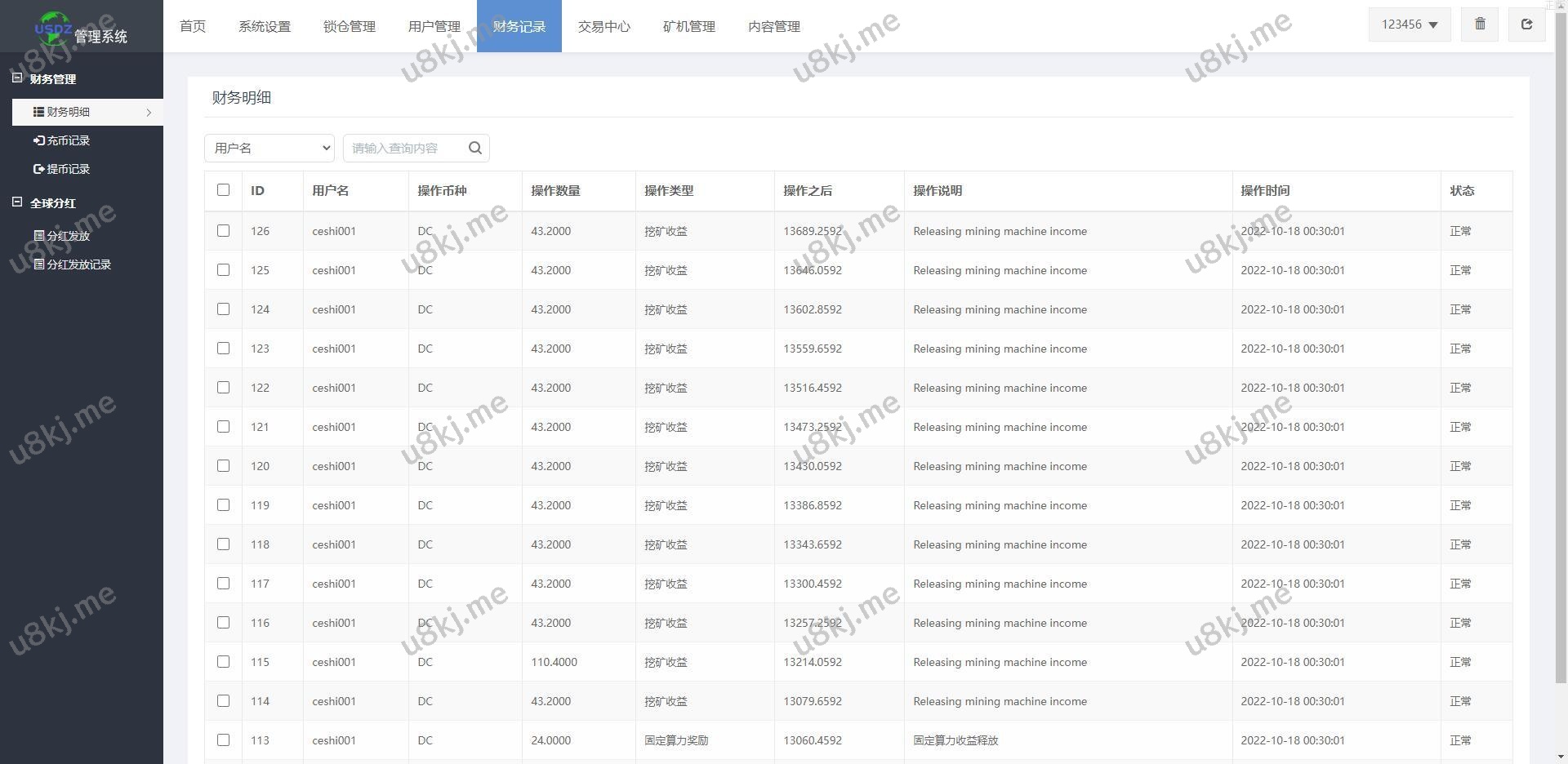This screenshot has width=1568, height=764.
Task: Toggle the select-all checkbox in table header
Action: (x=223, y=190)
